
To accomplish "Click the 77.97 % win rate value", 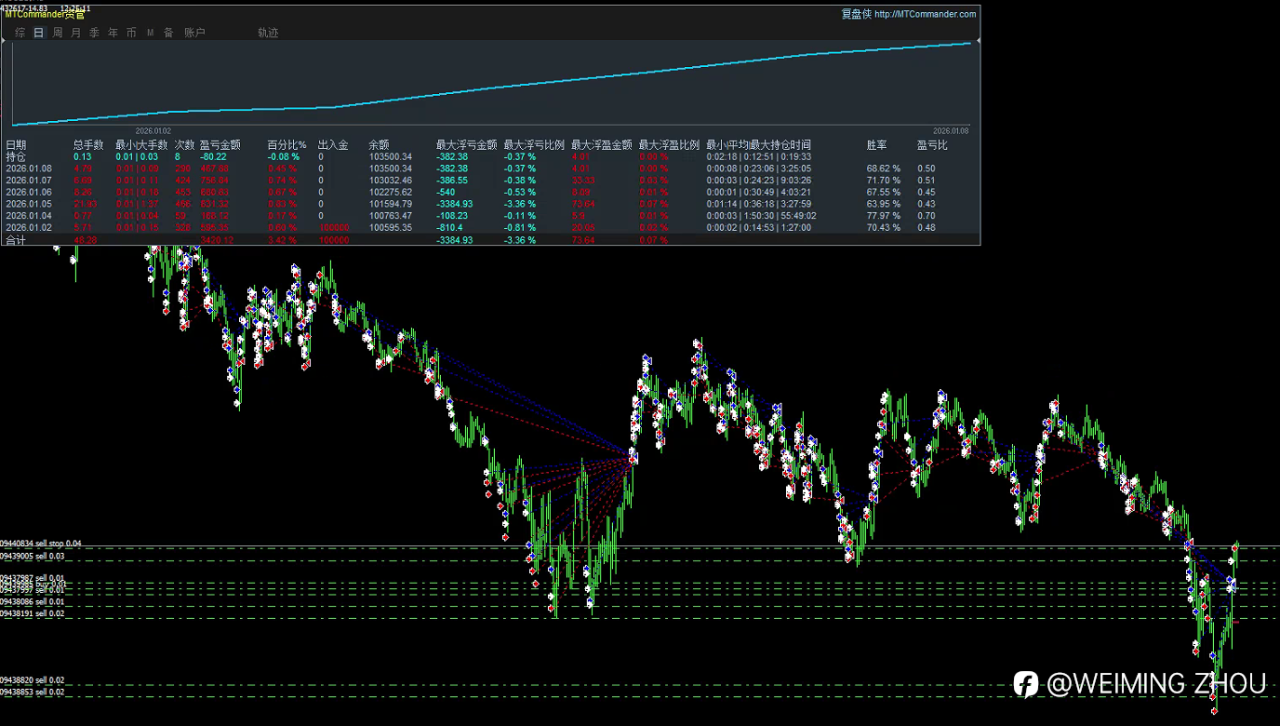I will pos(883,216).
